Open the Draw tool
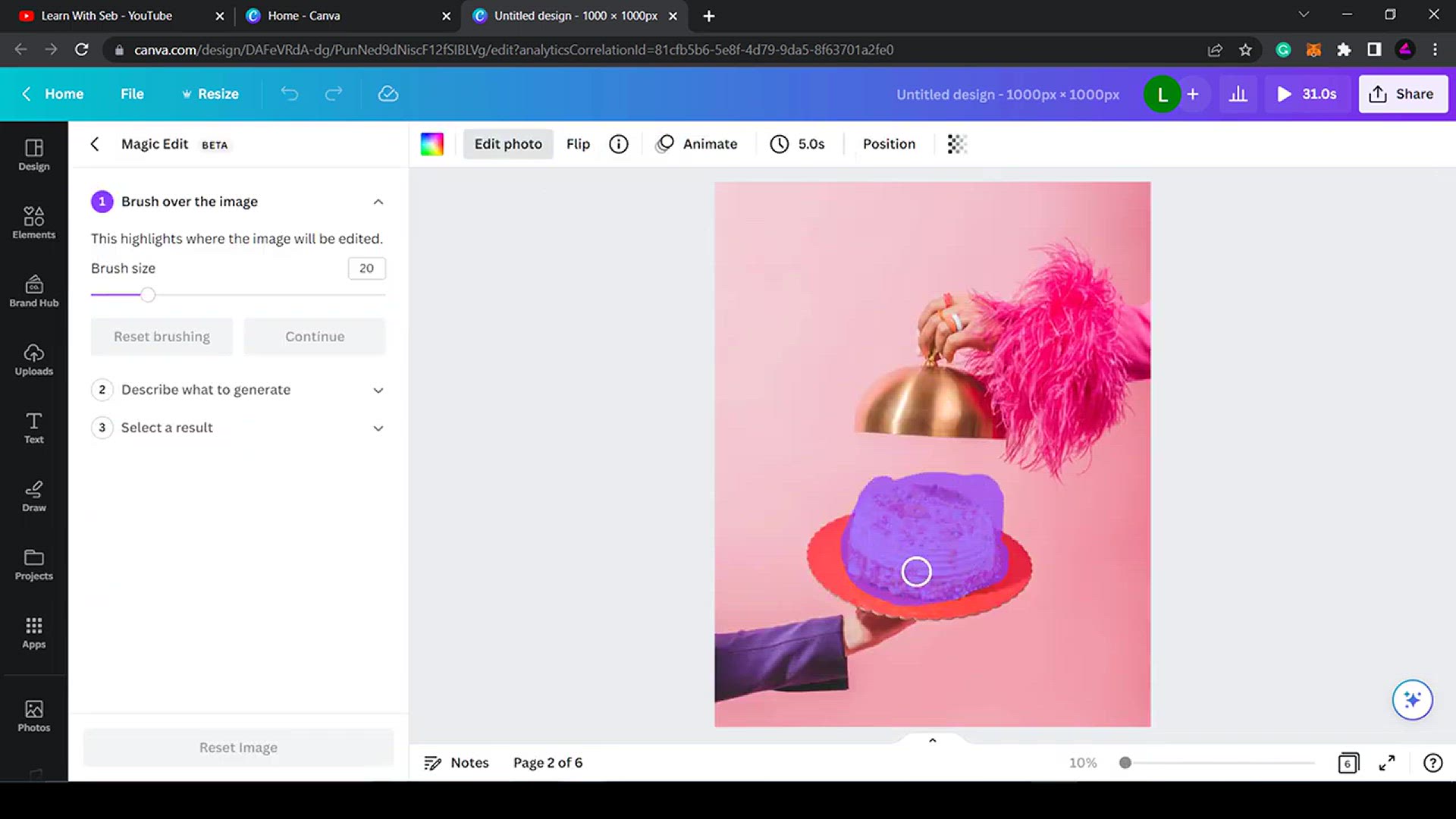 coord(33,496)
